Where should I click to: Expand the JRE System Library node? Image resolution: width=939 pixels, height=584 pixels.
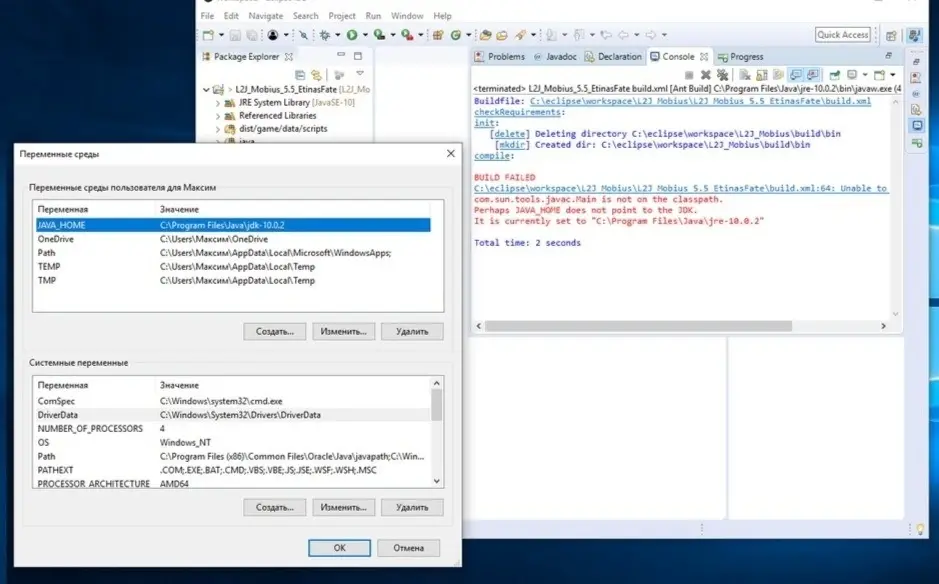[218, 102]
